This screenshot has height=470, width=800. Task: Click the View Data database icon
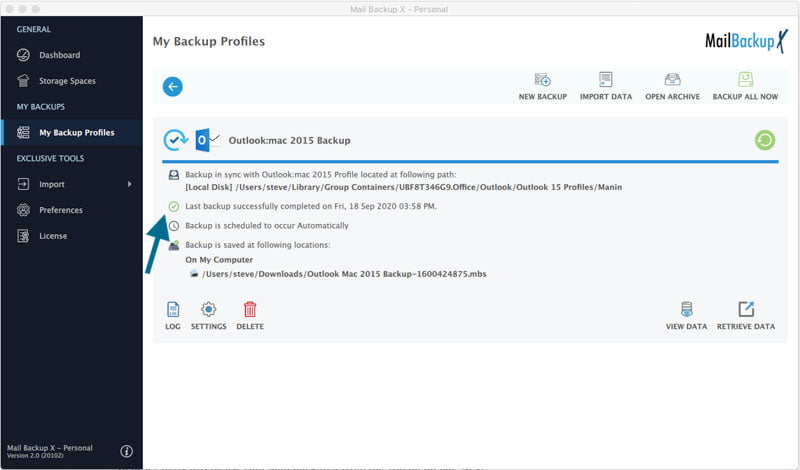(x=687, y=309)
